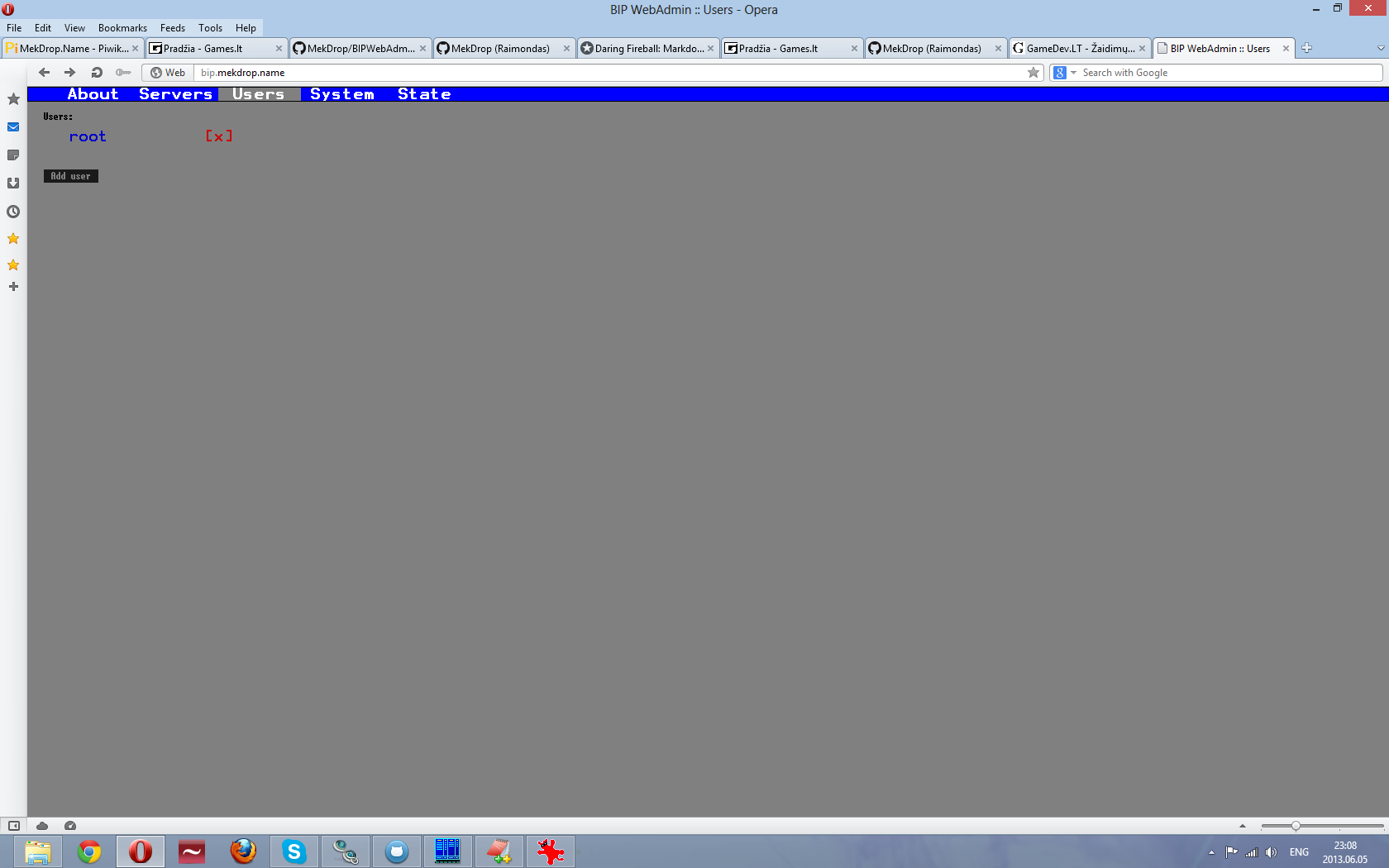Launch Firefox from the taskbar
1389x868 pixels.
point(243,851)
